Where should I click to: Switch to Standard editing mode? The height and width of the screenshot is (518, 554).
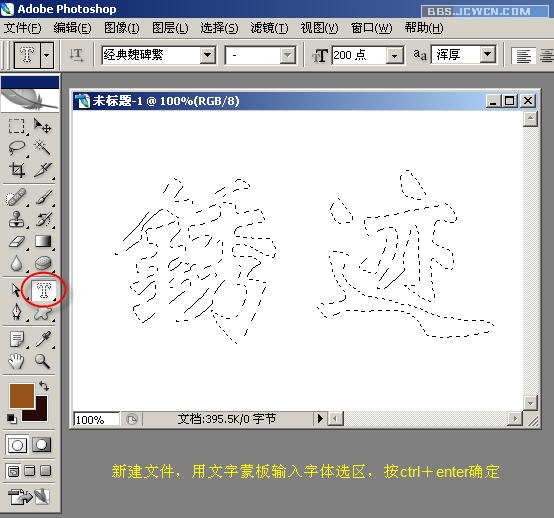(17, 445)
